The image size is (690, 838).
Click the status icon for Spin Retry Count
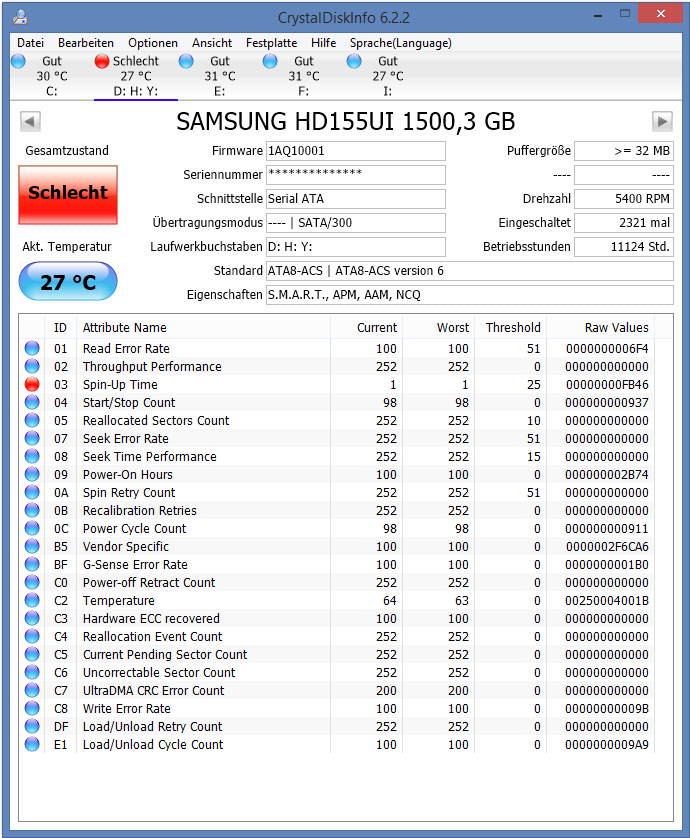(32, 492)
